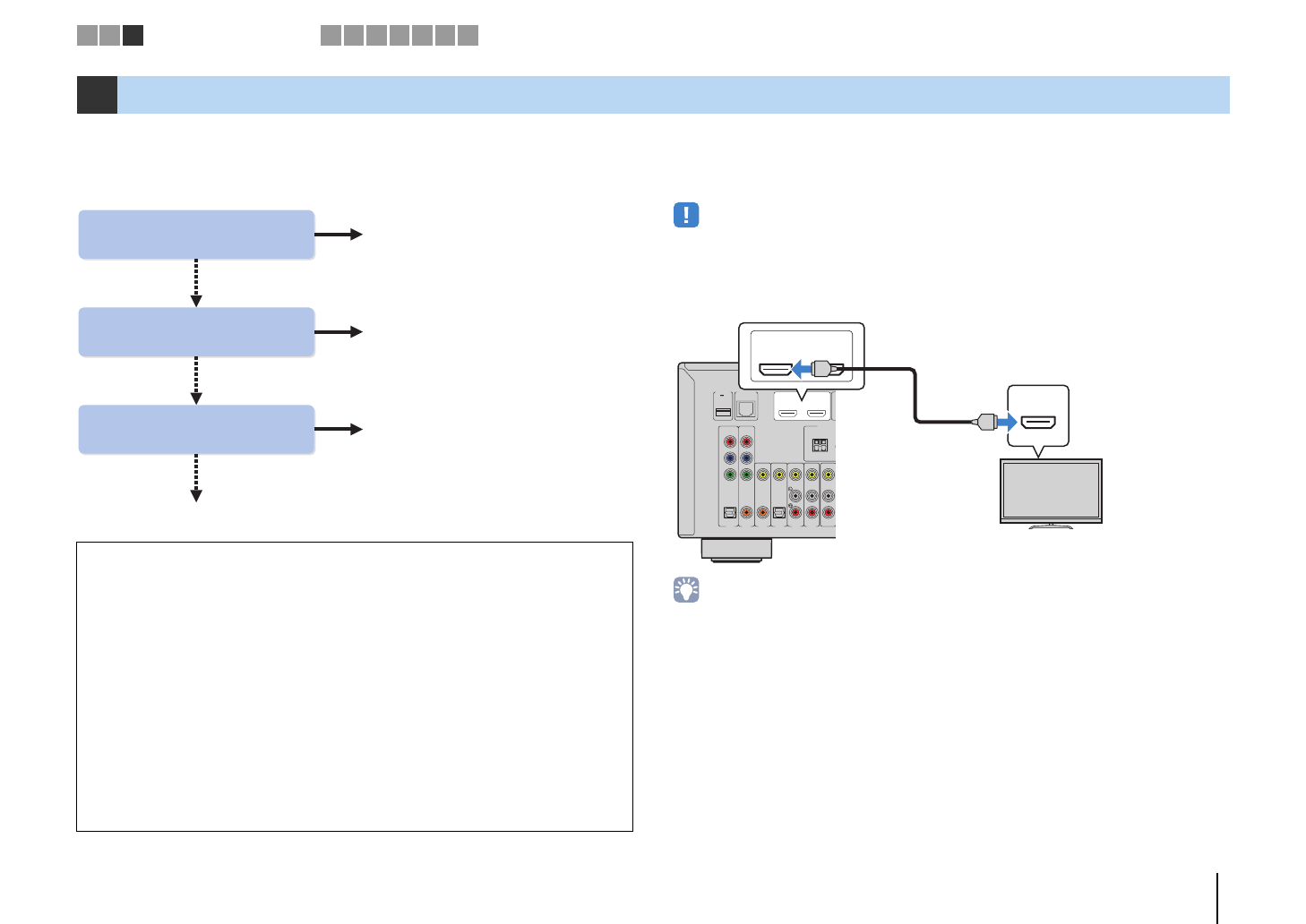Viewport: 1306px width, 924px height.
Task: Select the first gray square at top-left
Action: (87, 35)
